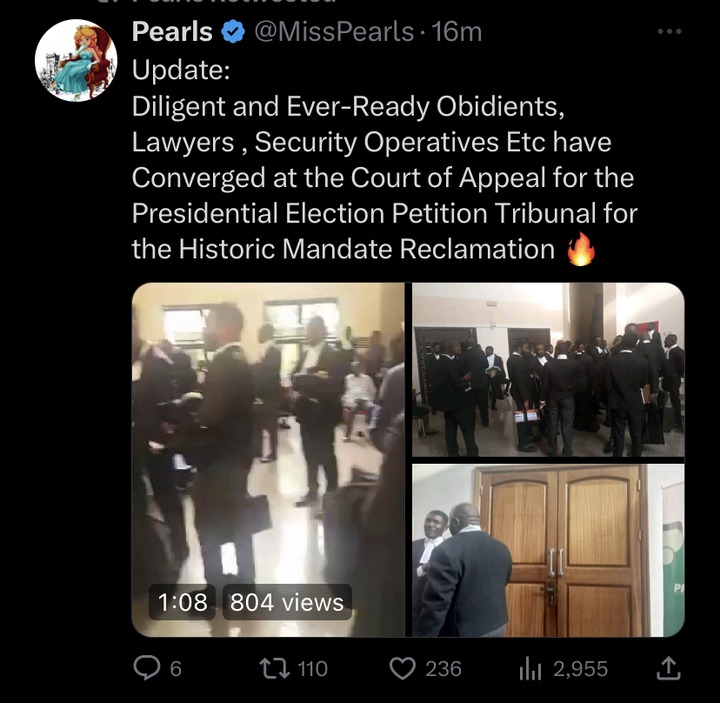Open the wooden door photo

[x=548, y=551]
